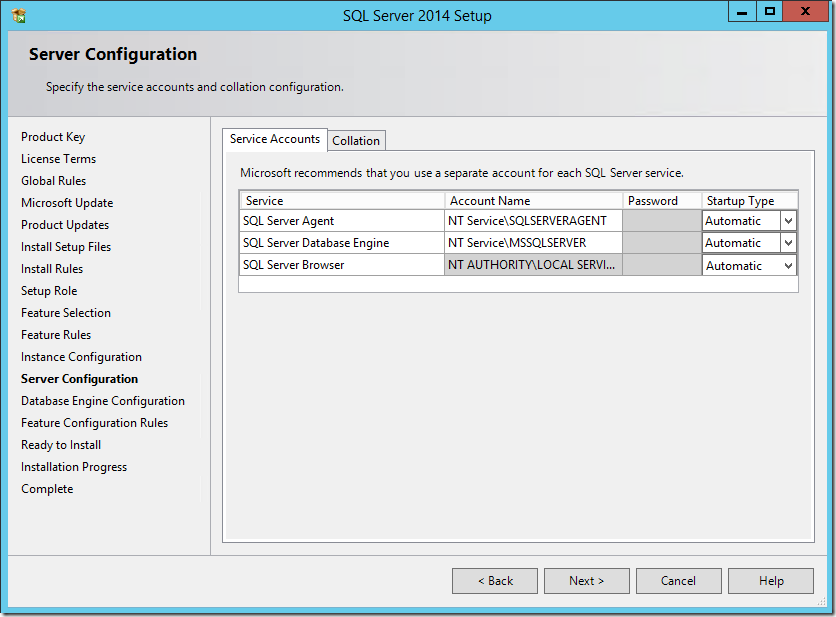Select the Service Accounts tab
This screenshot has height=617, width=836.
(x=275, y=139)
